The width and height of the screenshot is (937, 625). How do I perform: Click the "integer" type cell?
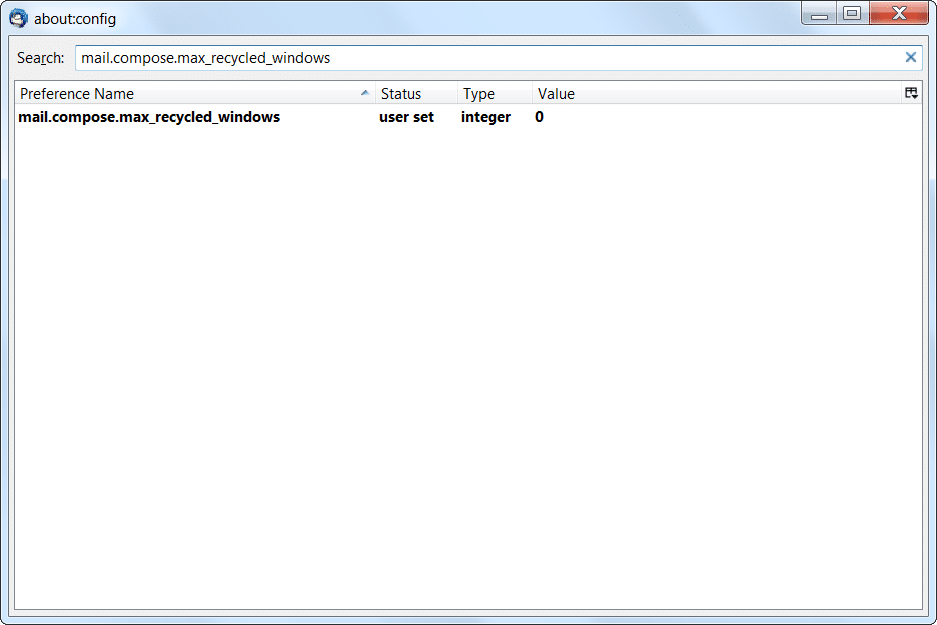click(x=486, y=117)
